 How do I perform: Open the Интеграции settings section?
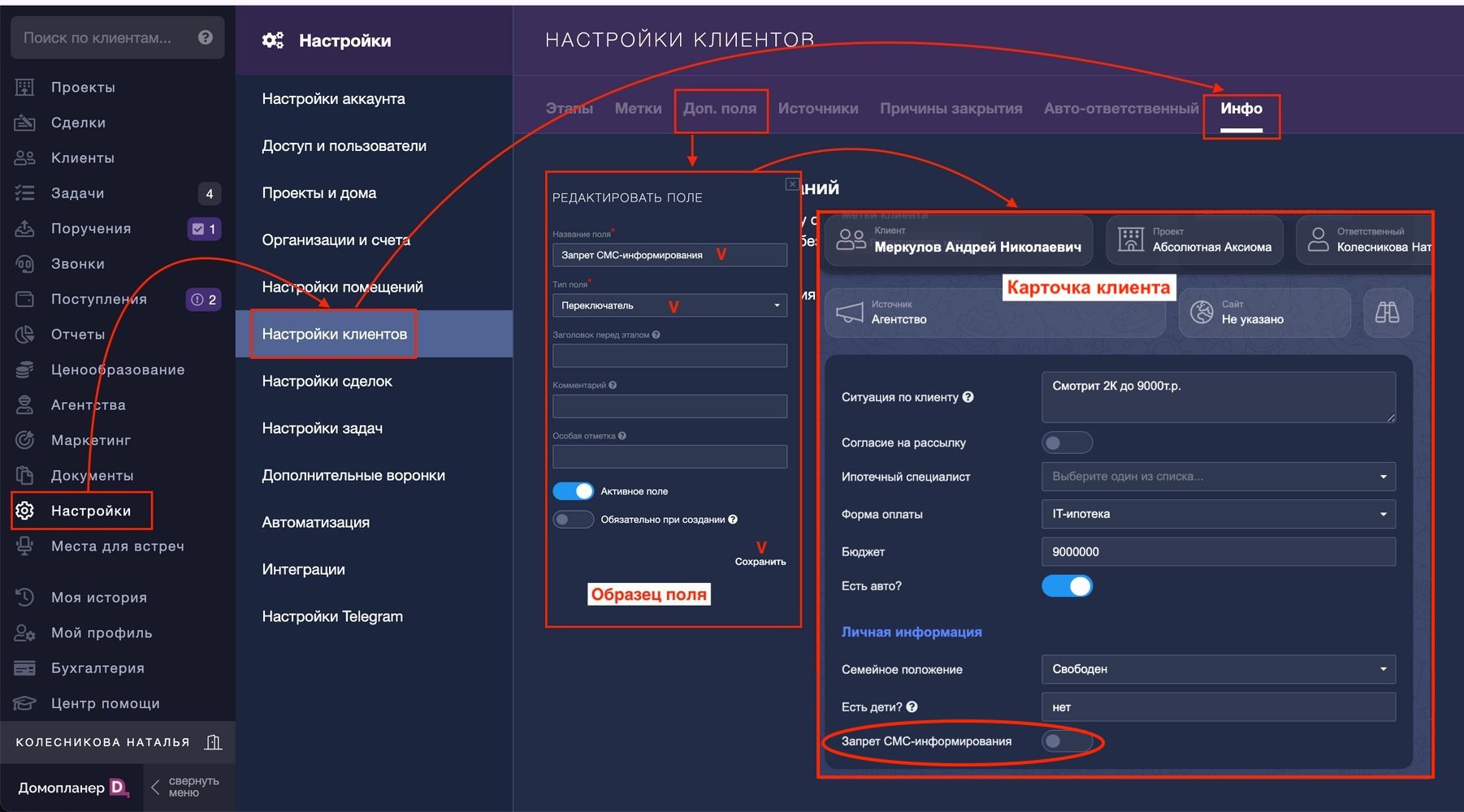point(303,570)
